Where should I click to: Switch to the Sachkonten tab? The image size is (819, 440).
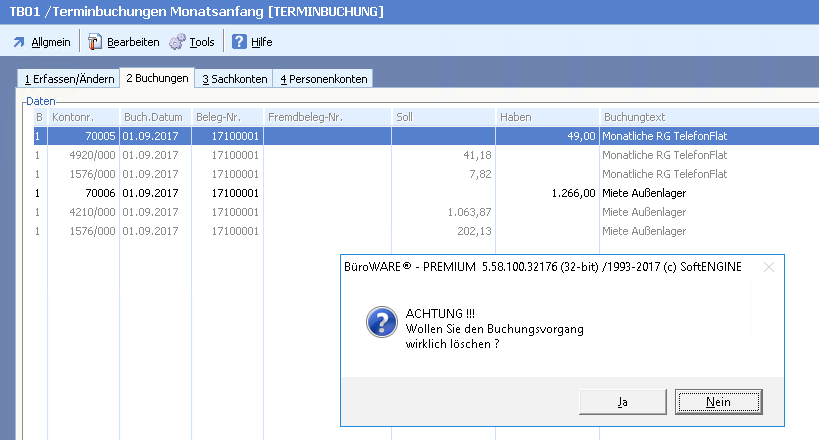tap(234, 78)
